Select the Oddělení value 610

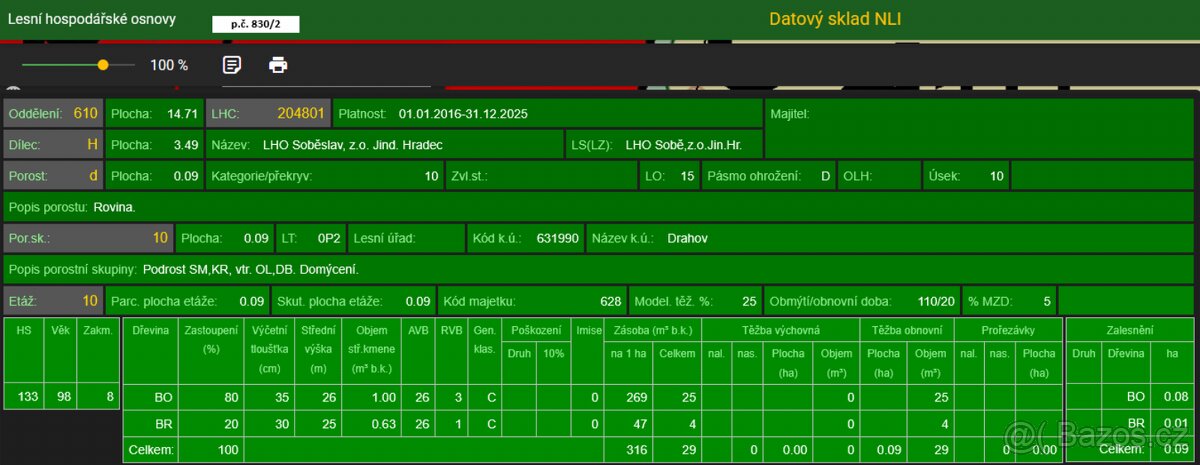click(x=86, y=113)
